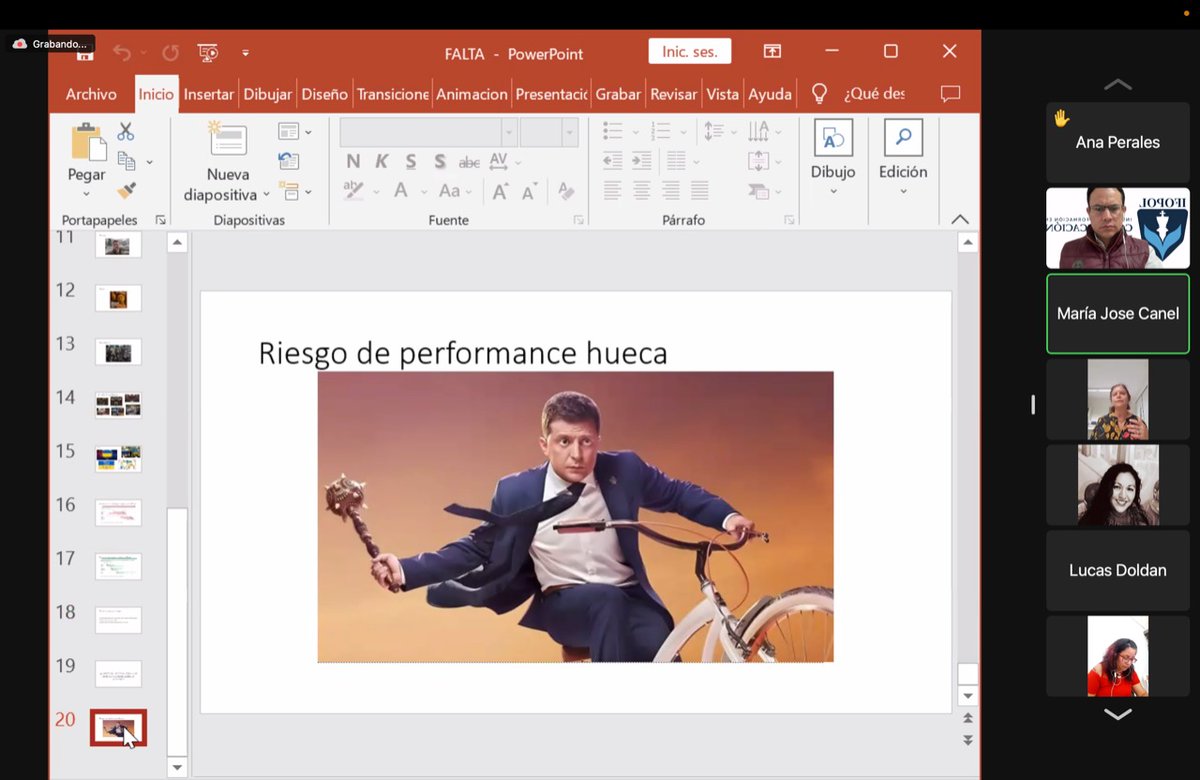Collapse the ribbon with the chevron

pos(960,219)
